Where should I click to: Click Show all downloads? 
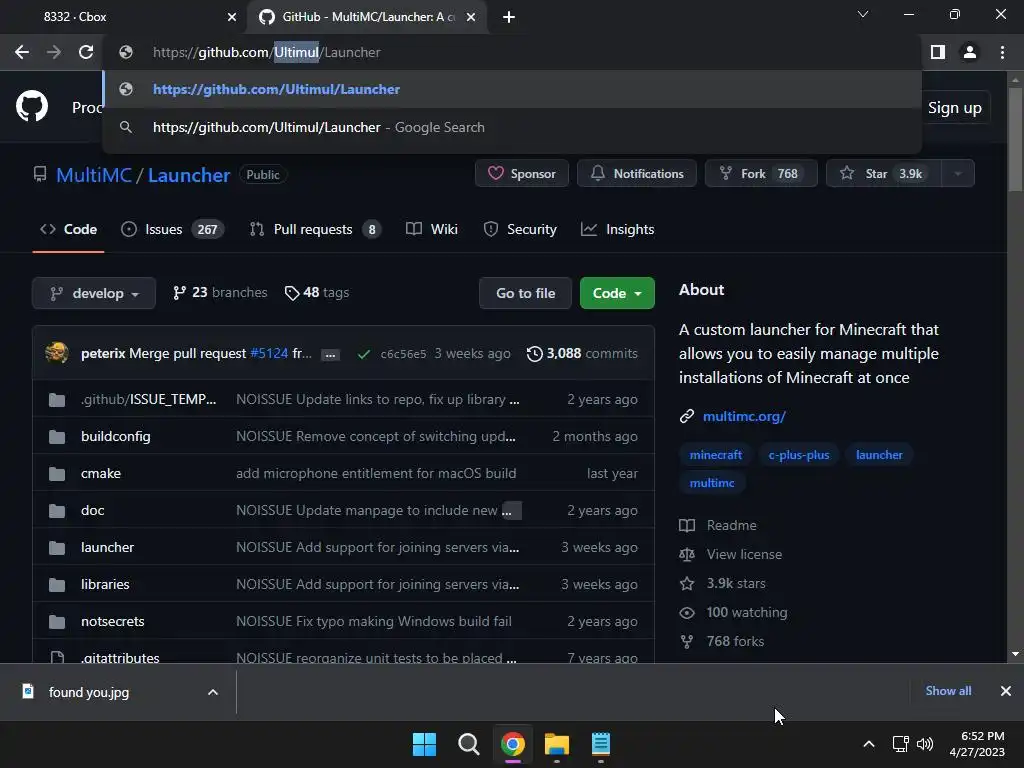tap(948, 691)
